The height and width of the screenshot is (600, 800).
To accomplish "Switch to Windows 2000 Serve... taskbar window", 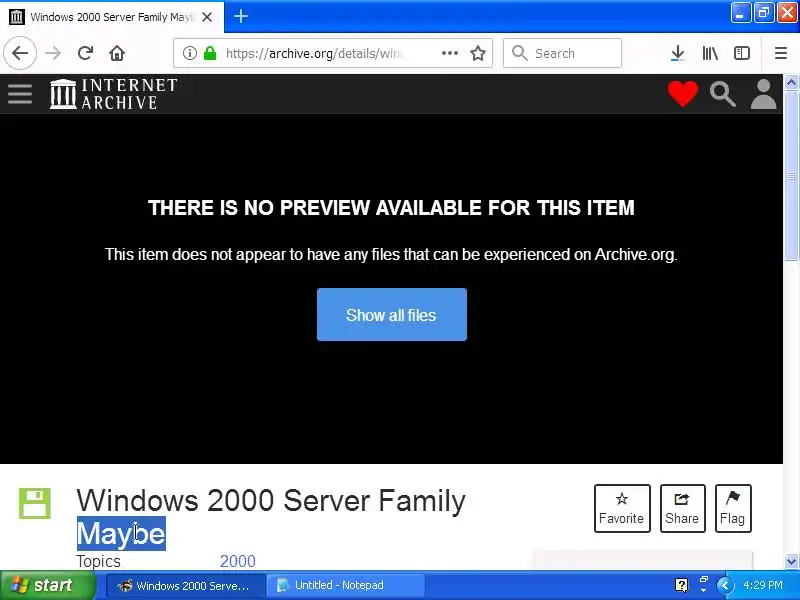I will tap(186, 585).
